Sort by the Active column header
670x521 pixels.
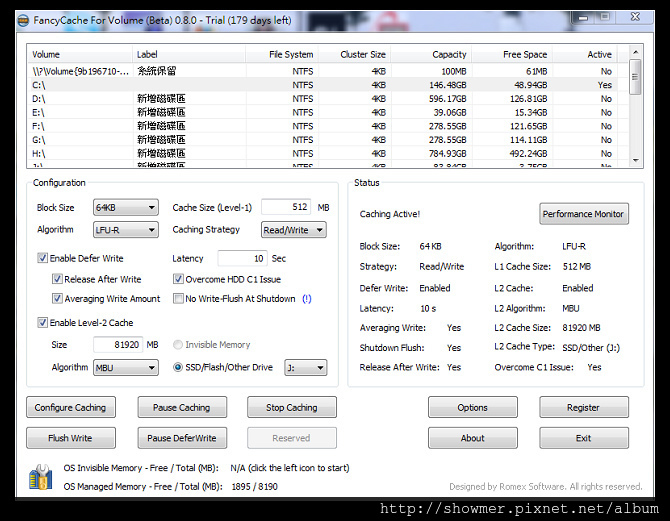585,54
